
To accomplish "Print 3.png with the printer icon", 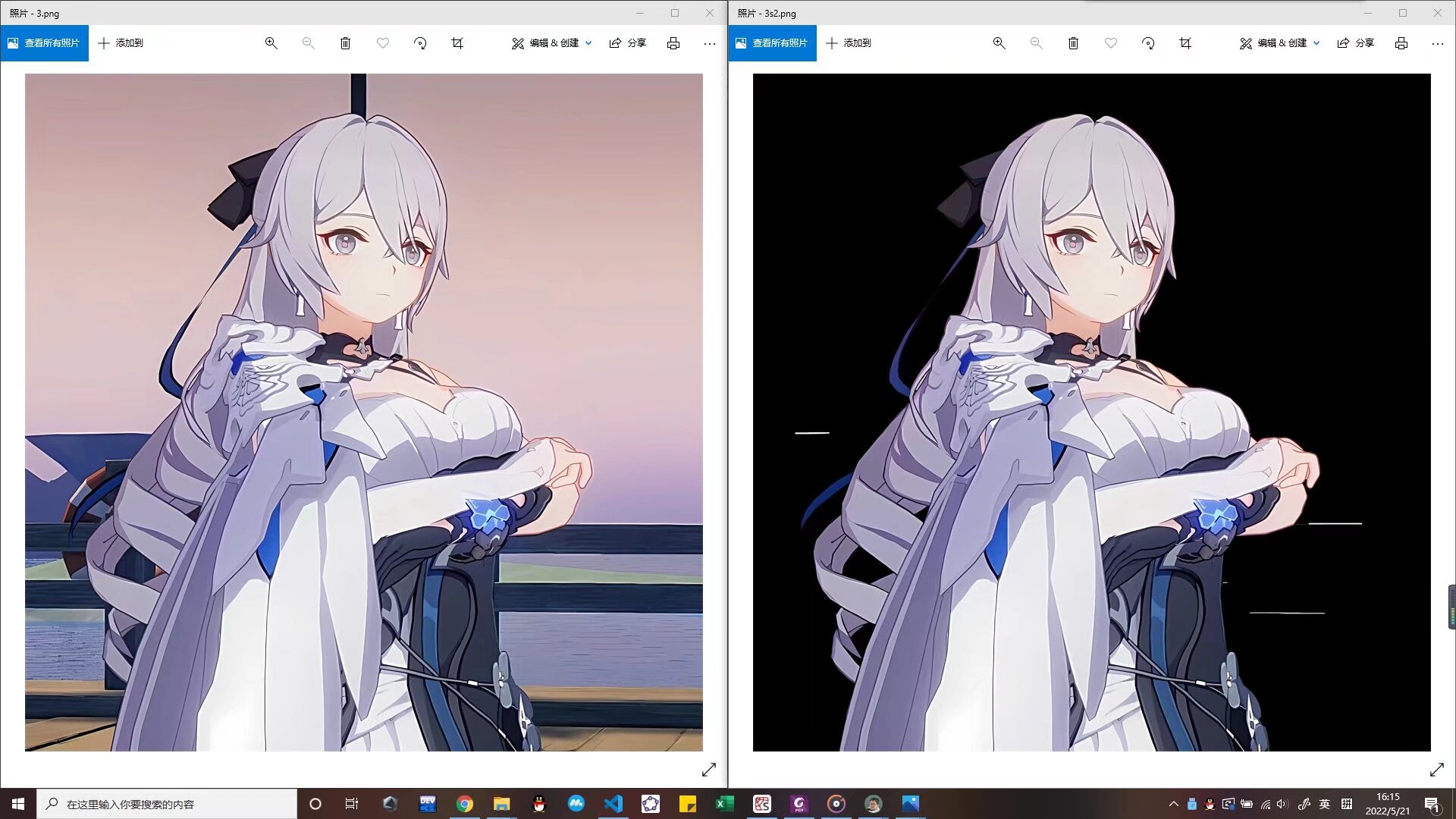I will [x=673, y=43].
